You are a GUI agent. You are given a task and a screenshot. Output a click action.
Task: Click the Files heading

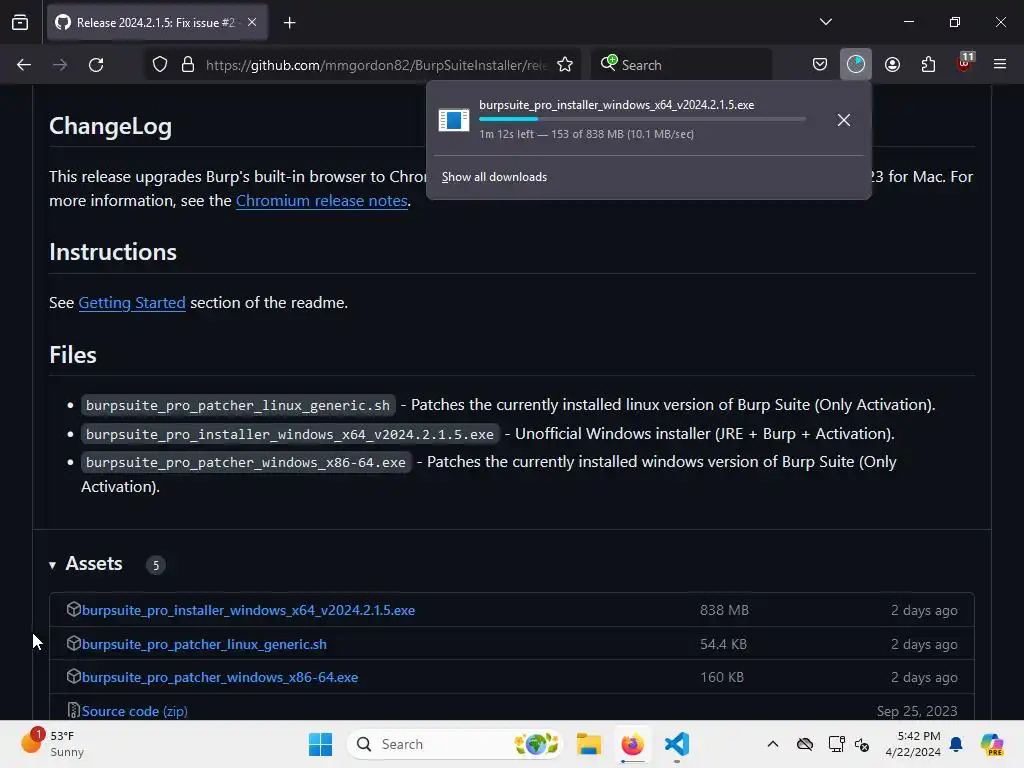click(x=72, y=355)
